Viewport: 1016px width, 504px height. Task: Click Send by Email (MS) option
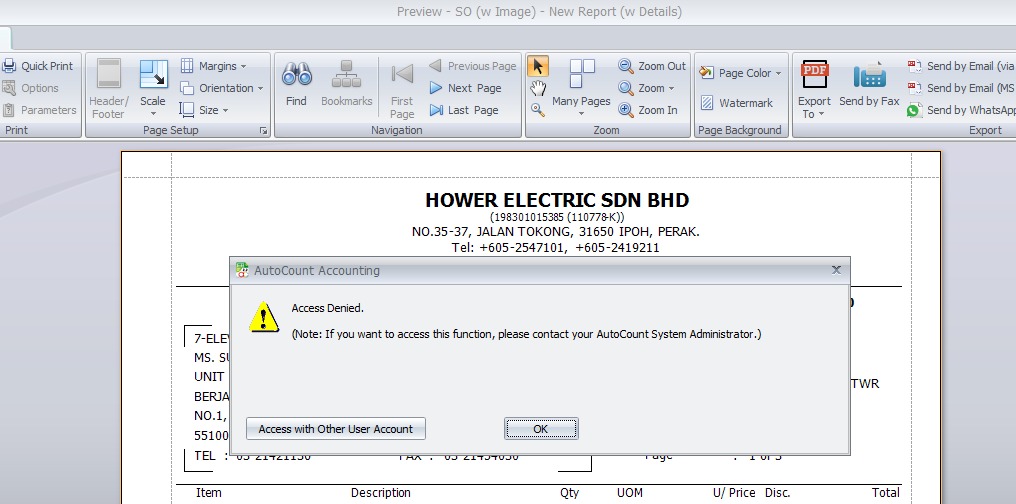click(x=961, y=88)
